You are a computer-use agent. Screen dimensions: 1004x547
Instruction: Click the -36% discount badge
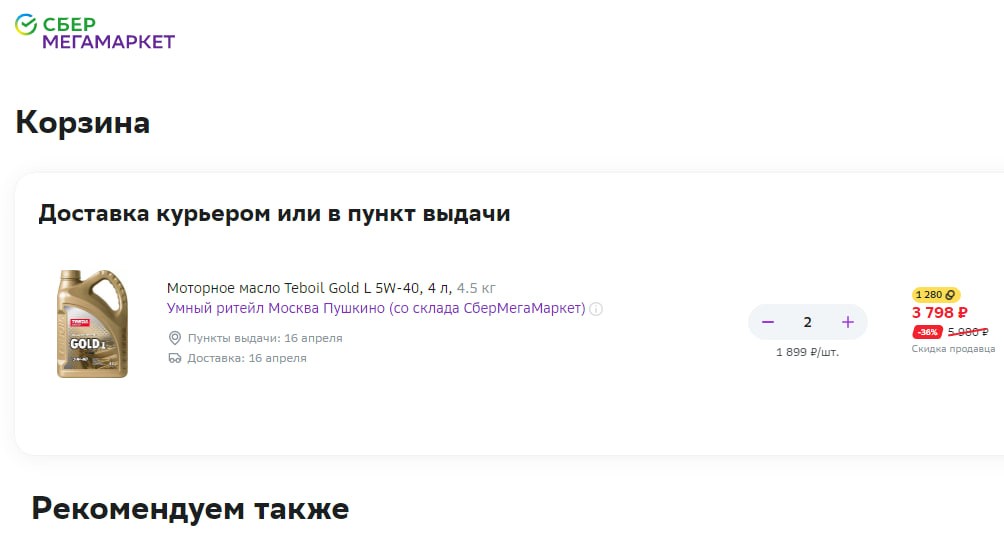tap(927, 332)
